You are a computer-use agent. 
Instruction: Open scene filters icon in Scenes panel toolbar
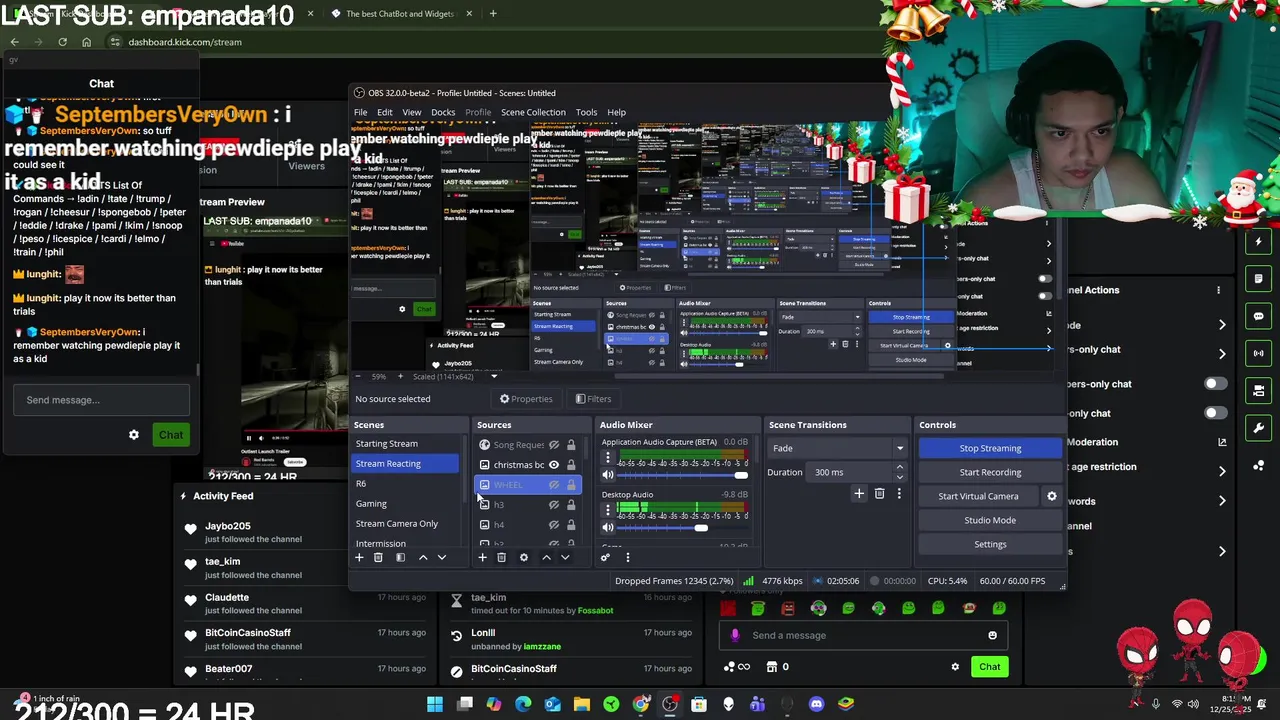click(x=400, y=557)
